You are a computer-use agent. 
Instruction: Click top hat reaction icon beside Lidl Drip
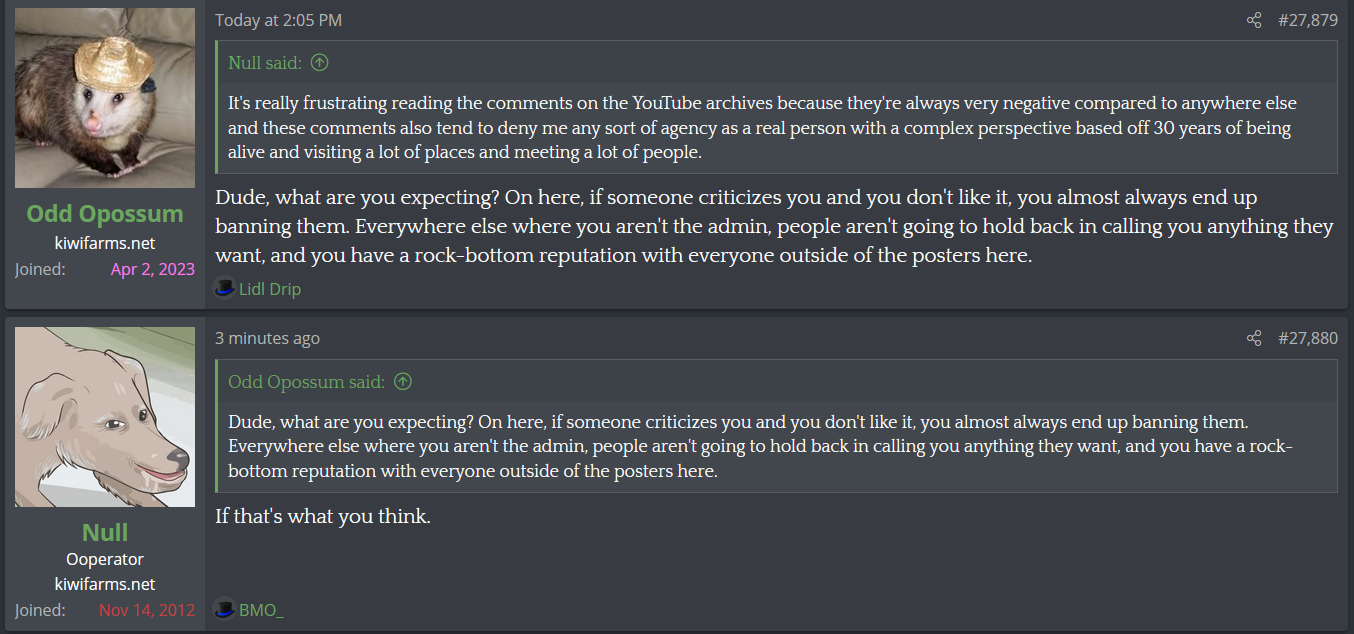click(x=224, y=289)
